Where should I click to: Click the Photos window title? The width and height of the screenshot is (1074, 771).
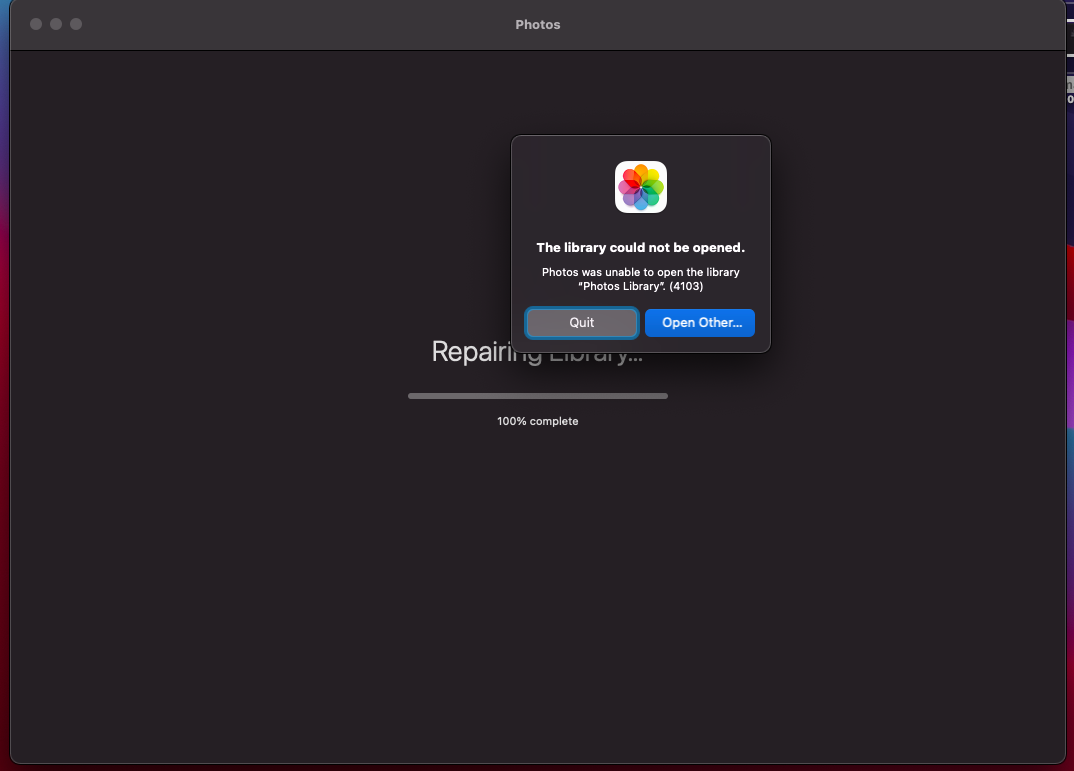pyautogui.click(x=538, y=25)
